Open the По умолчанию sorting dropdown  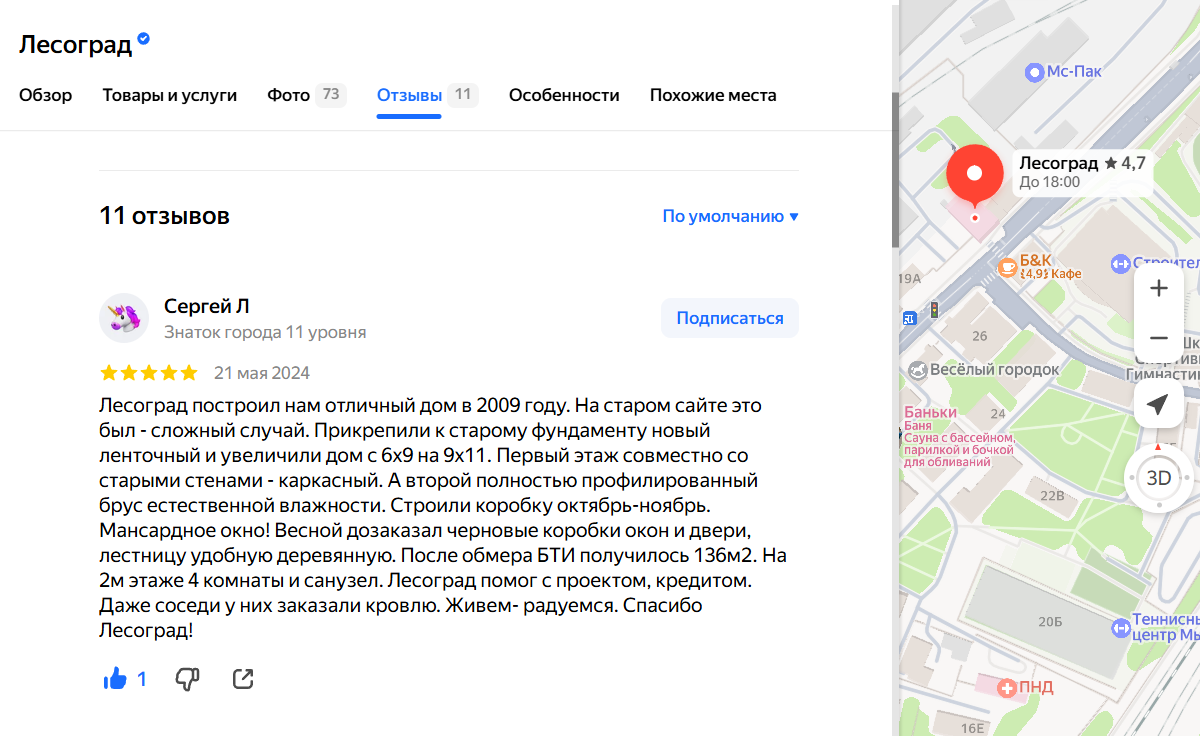coord(731,216)
